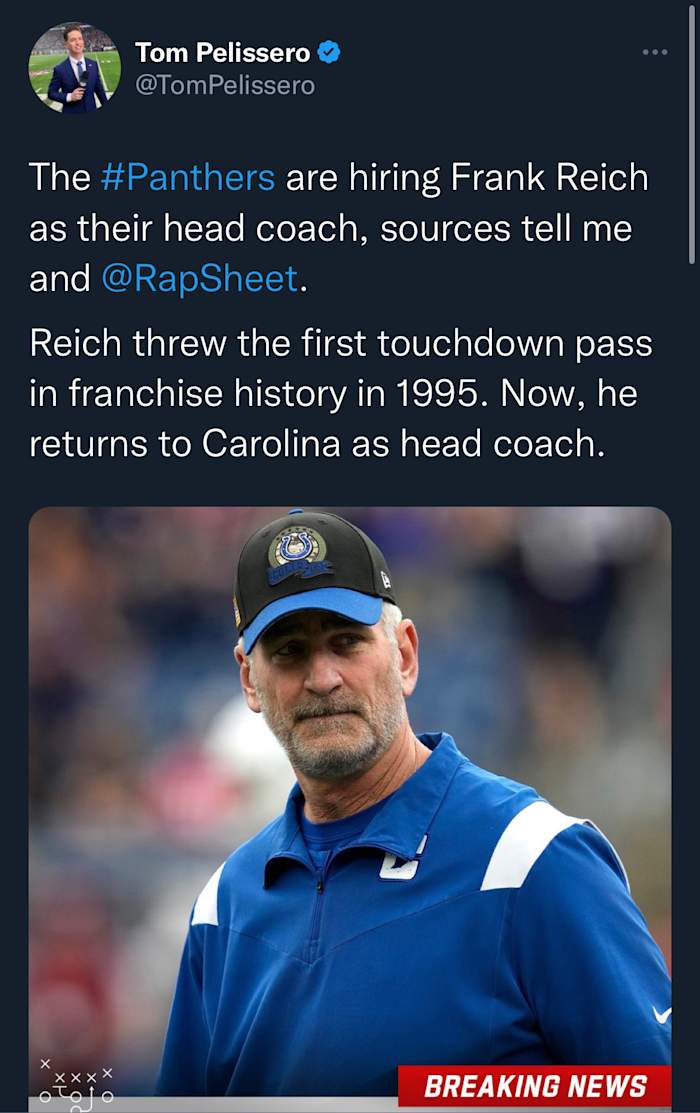The height and width of the screenshot is (1113, 700).
Task: Open the three-dot more options menu
Action: (x=655, y=52)
